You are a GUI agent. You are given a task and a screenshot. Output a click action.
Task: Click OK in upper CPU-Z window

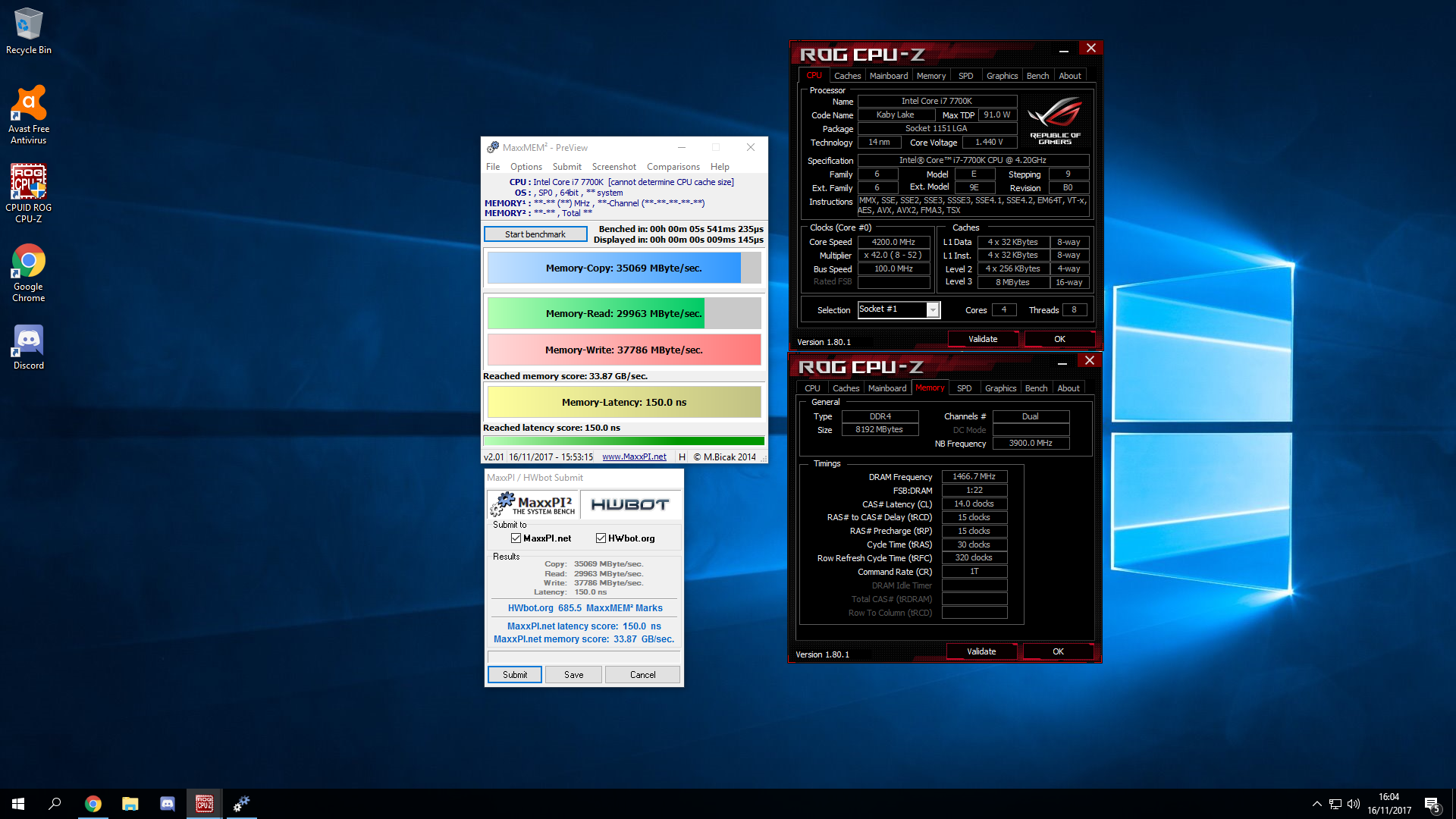(1059, 339)
